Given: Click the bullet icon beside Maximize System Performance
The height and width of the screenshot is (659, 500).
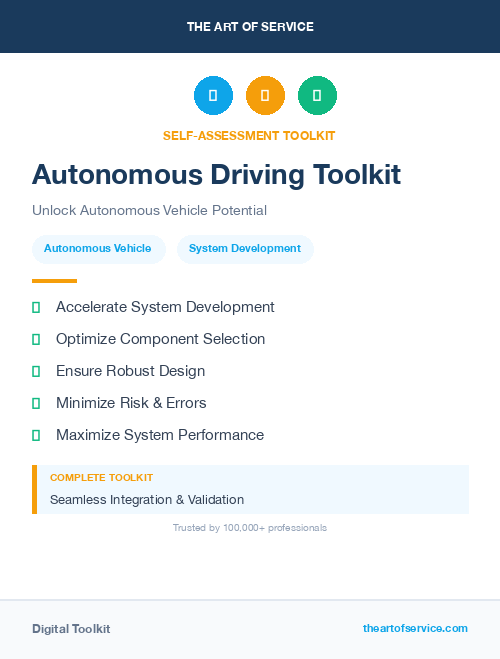Looking at the screenshot, I should click(x=36, y=435).
